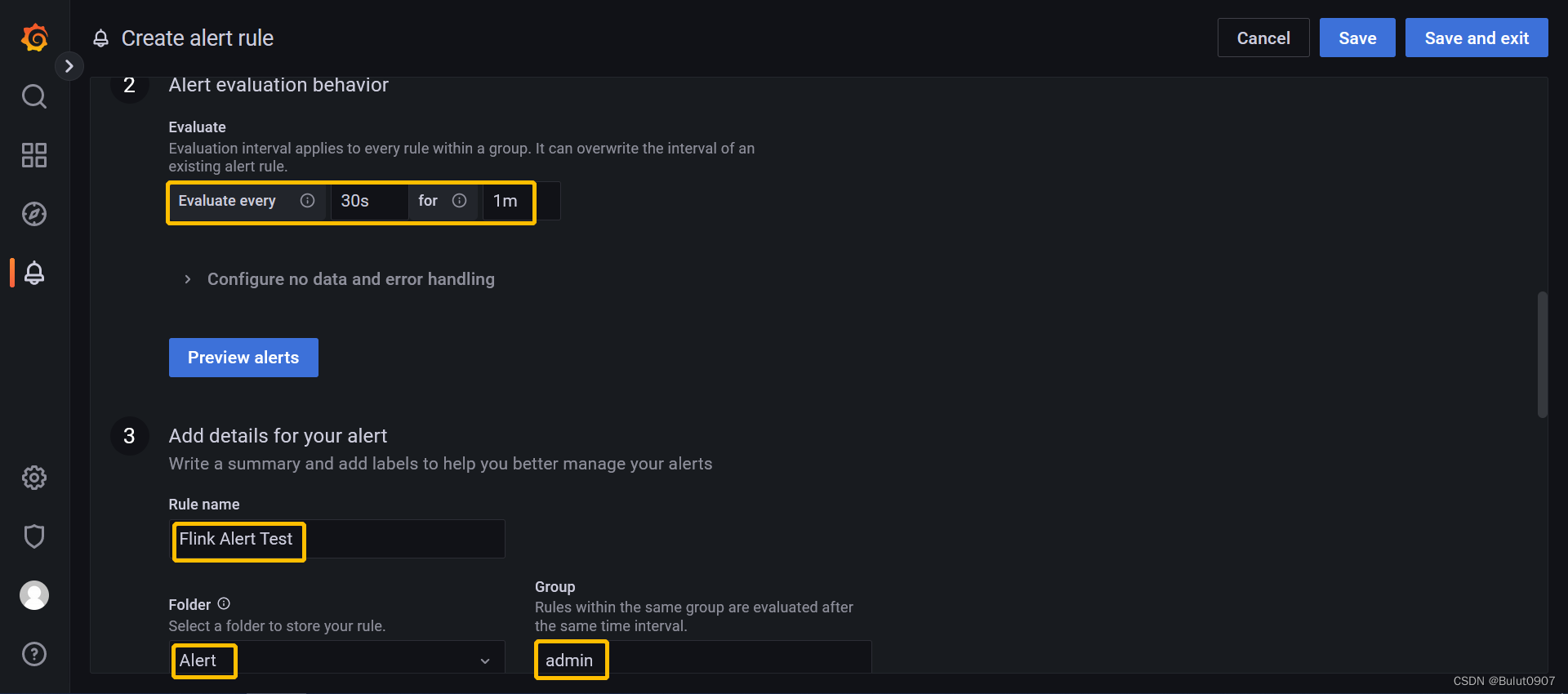Open Help via the question mark icon

coord(33,653)
